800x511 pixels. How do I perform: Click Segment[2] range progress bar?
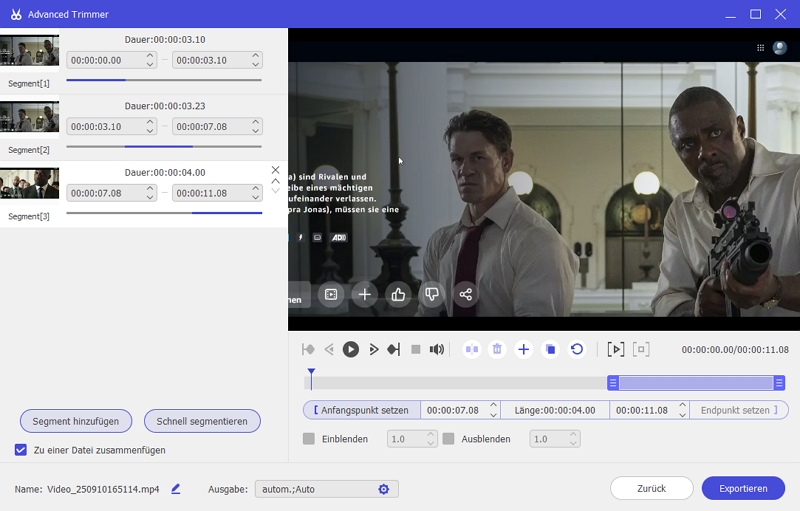pos(164,146)
